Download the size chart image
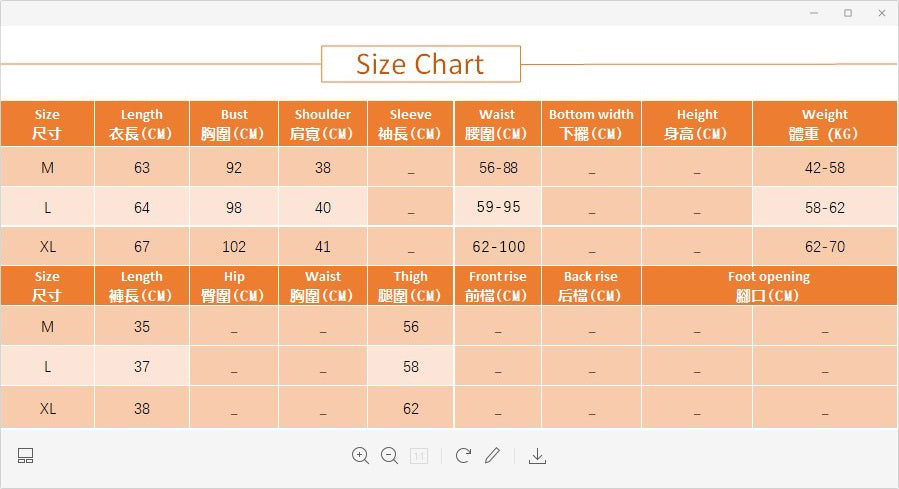Image resolution: width=899 pixels, height=489 pixels. point(537,456)
